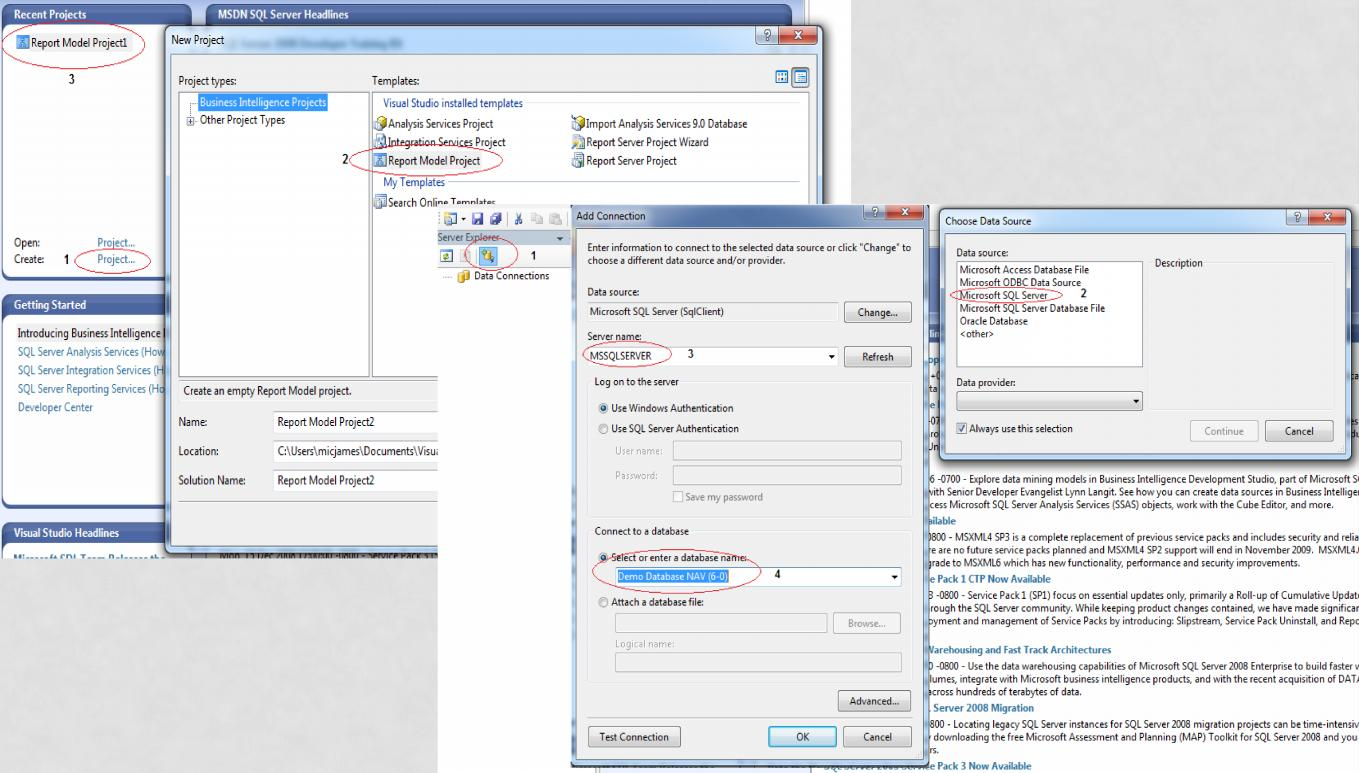This screenshot has height=773, width=1359.
Task: Select Oracle Database data source
Action: point(992,322)
